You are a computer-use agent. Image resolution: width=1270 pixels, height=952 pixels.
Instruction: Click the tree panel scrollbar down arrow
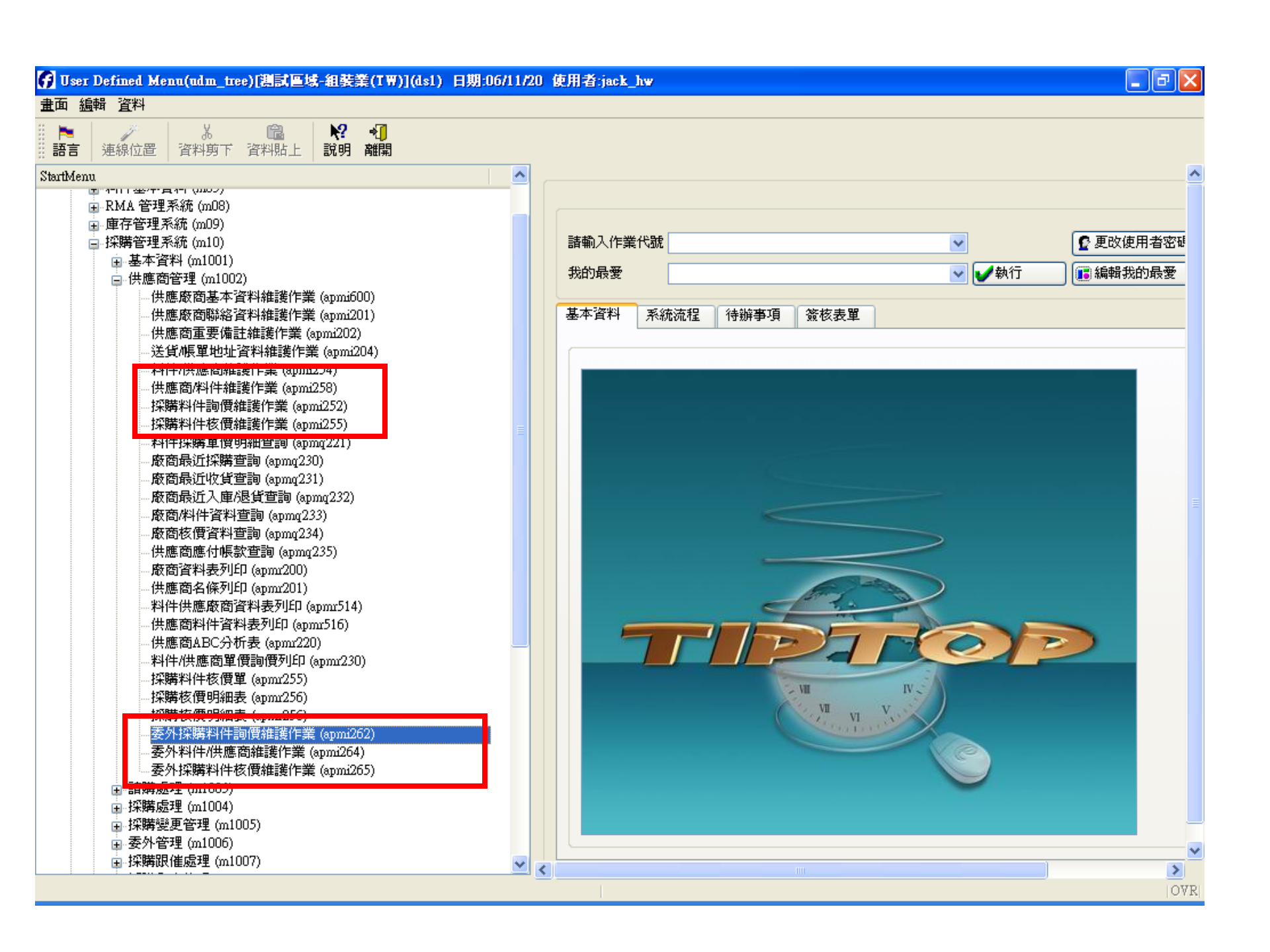tap(520, 864)
